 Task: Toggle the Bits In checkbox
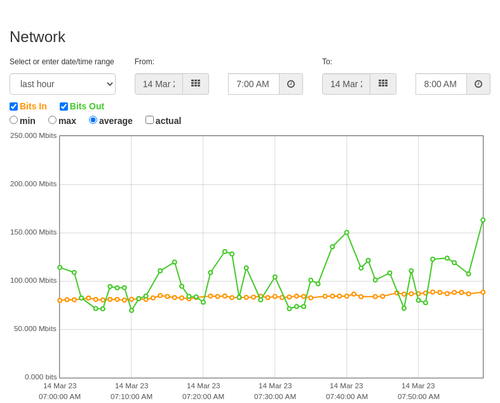click(x=14, y=106)
